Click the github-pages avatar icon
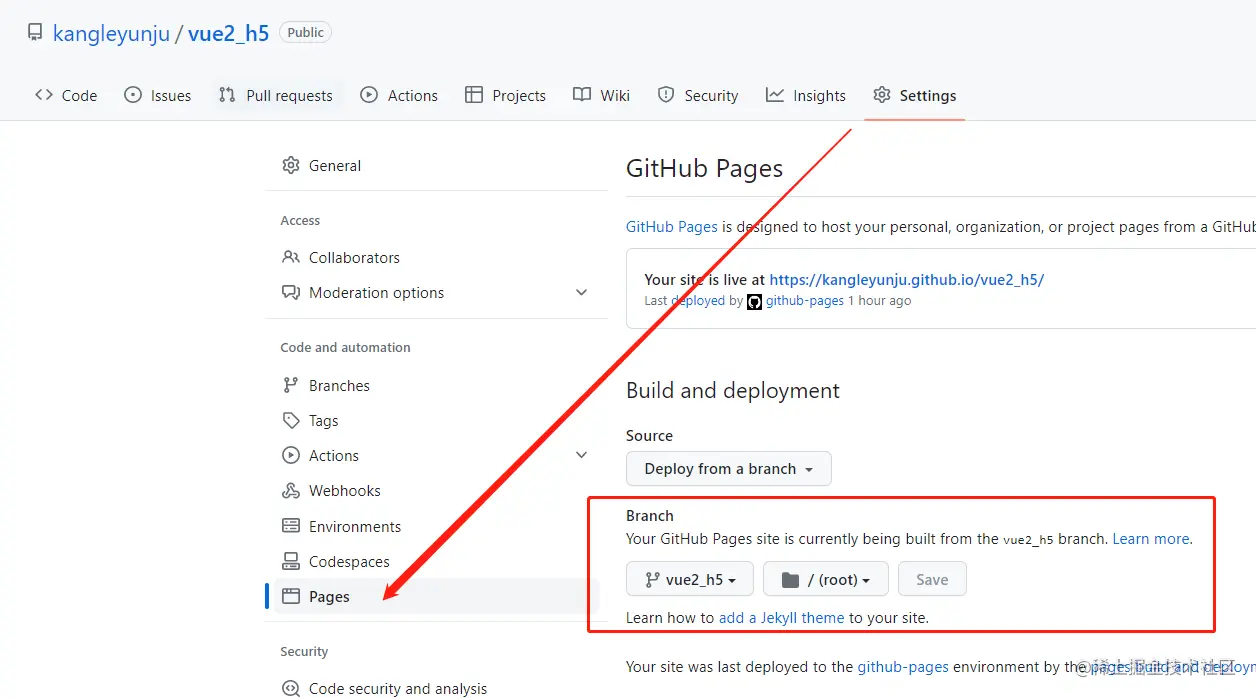1256x698 pixels. 755,301
